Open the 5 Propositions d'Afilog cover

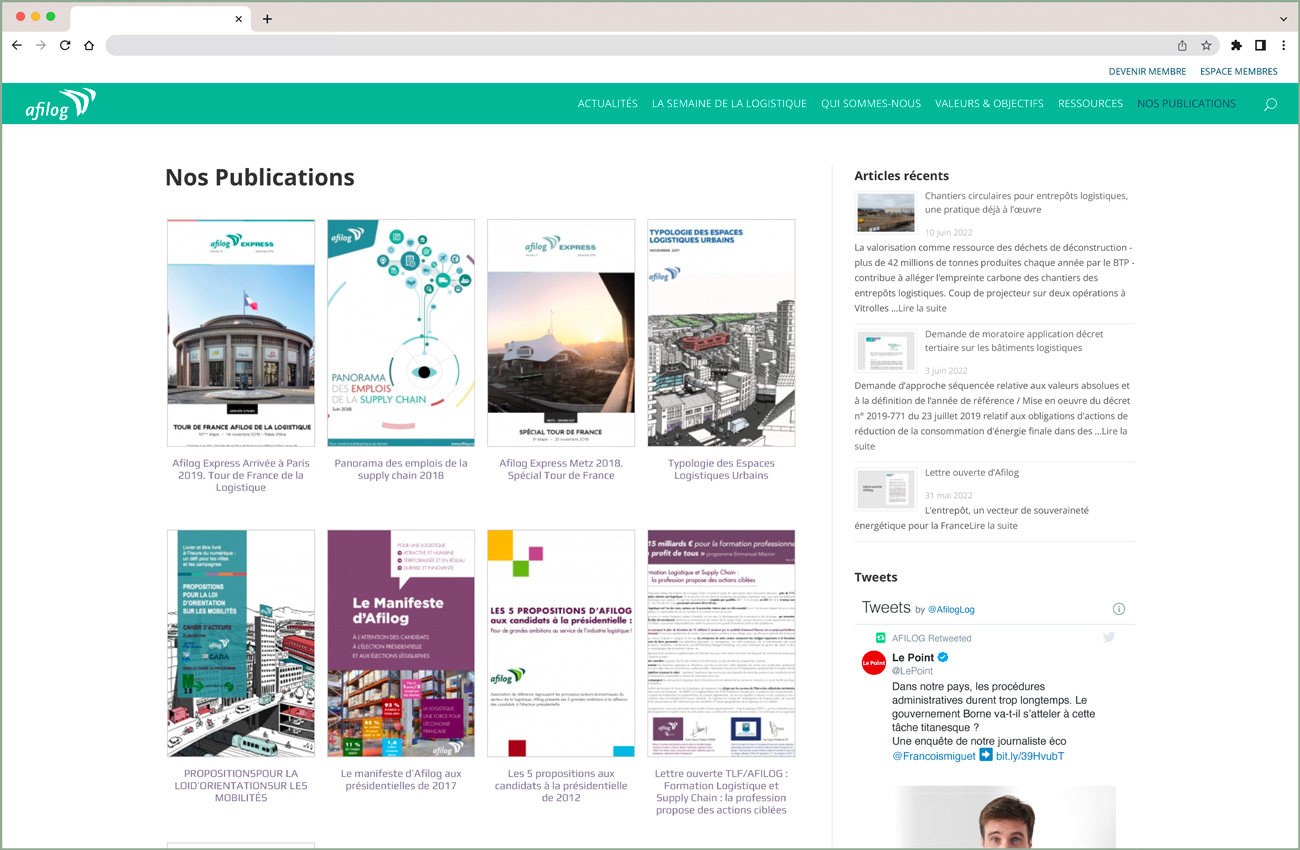[x=561, y=643]
